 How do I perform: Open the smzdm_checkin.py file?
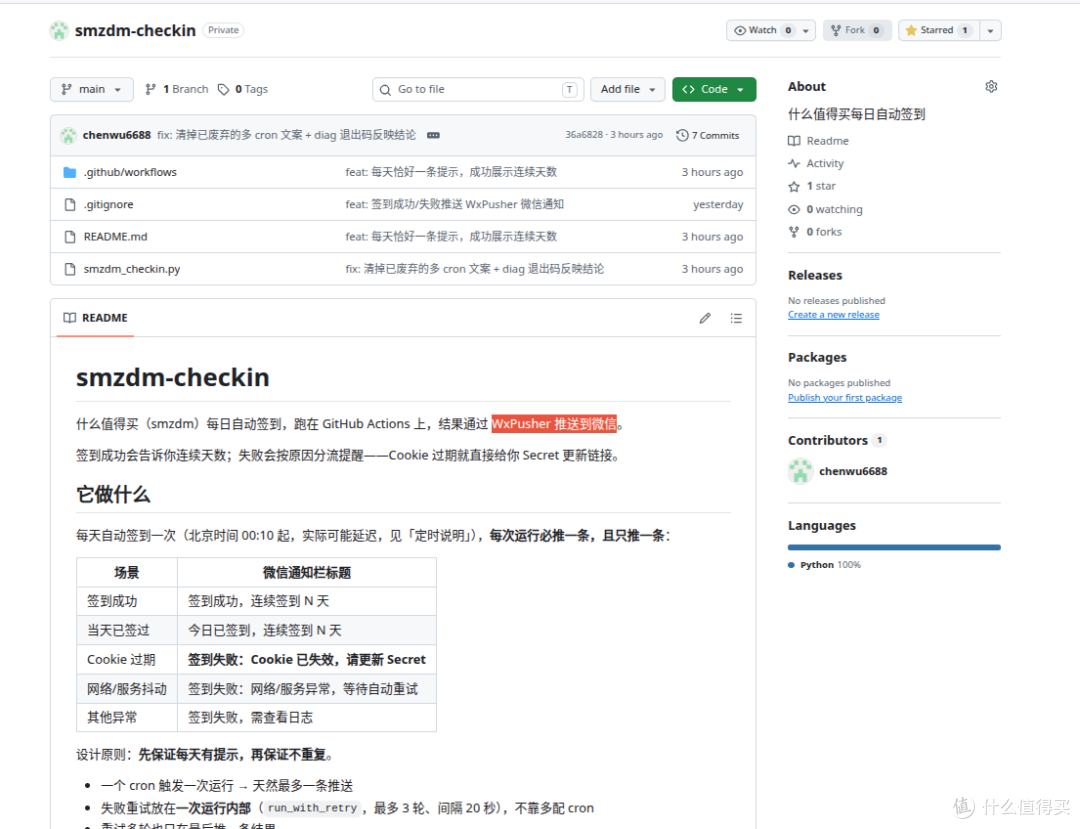point(132,269)
